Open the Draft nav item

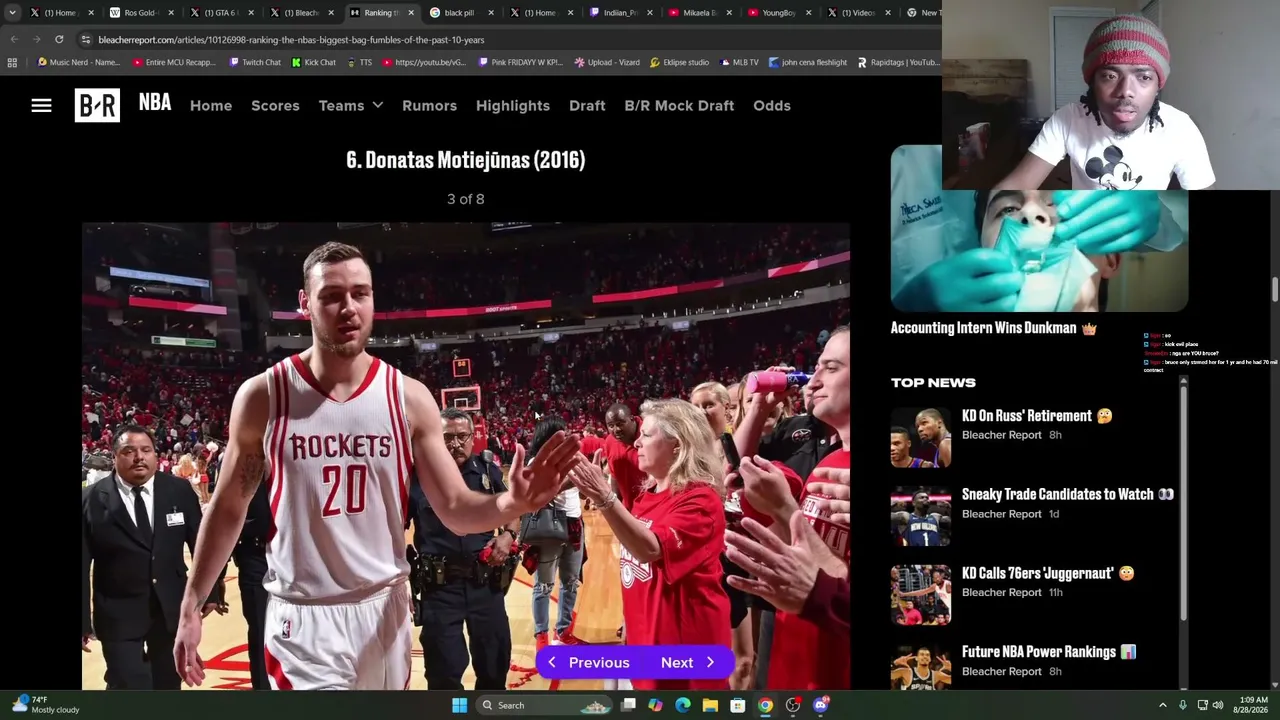pyautogui.click(x=587, y=105)
